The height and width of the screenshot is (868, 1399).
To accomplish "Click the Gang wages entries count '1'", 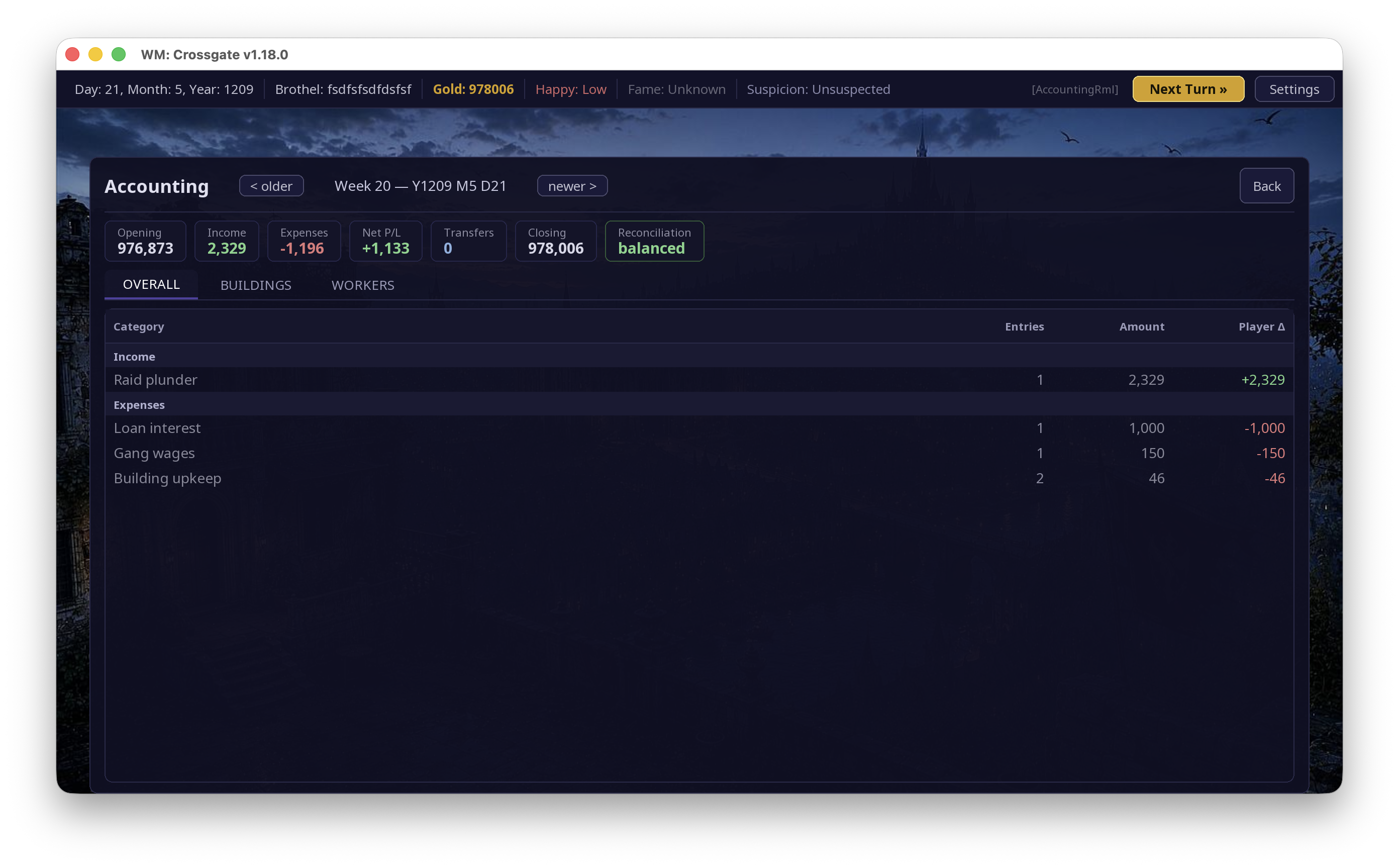I will (x=1040, y=453).
